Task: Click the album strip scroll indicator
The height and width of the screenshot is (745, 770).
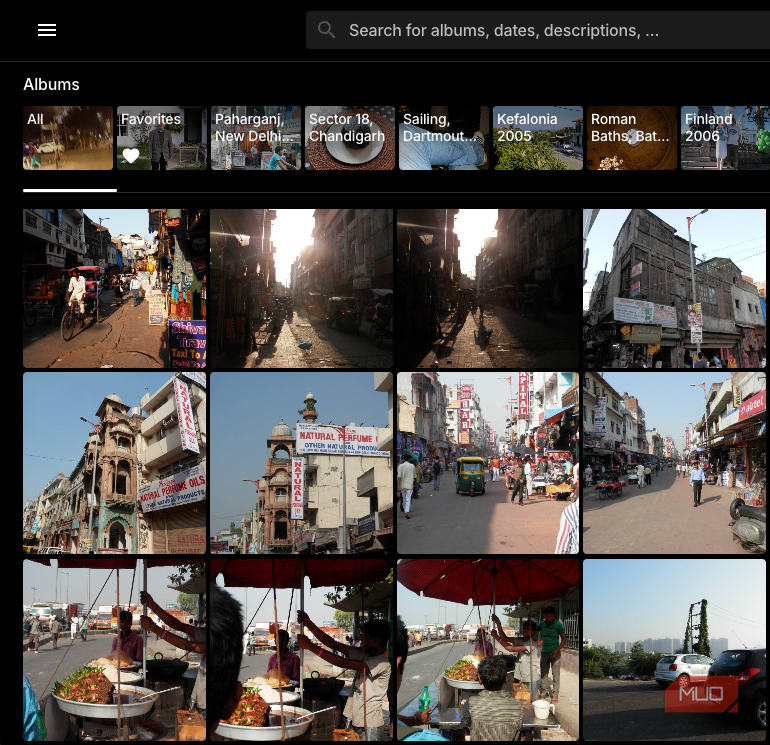Action: coord(70,191)
